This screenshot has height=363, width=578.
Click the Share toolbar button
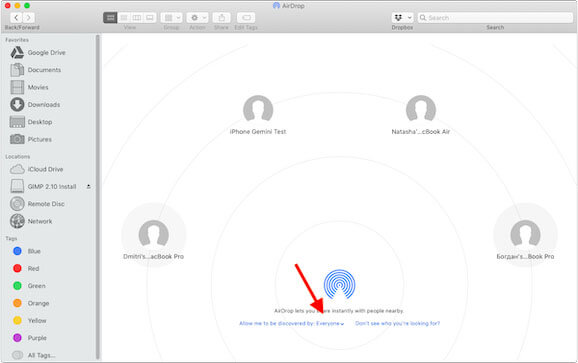click(222, 17)
